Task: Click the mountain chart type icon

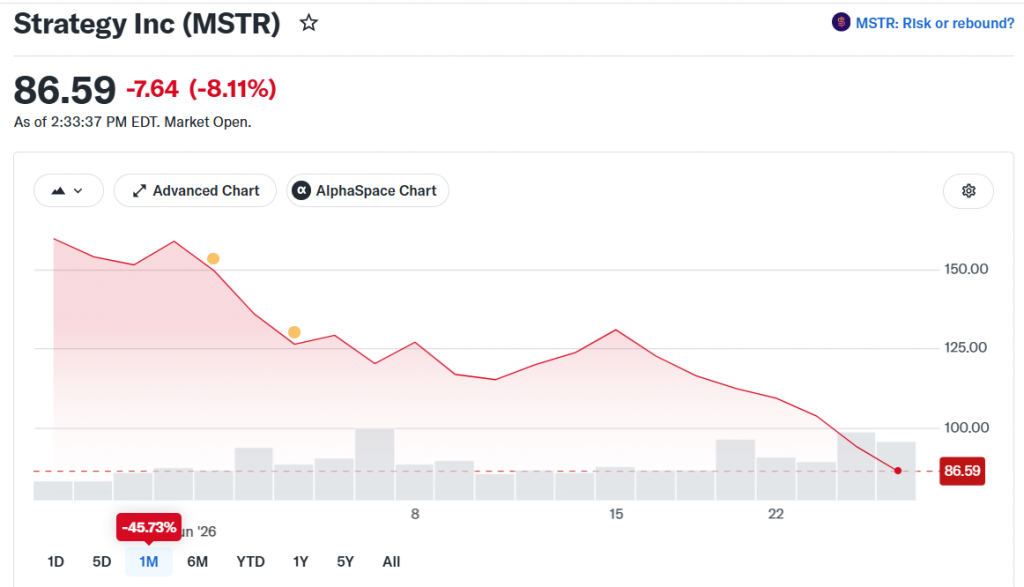Action: [x=59, y=191]
